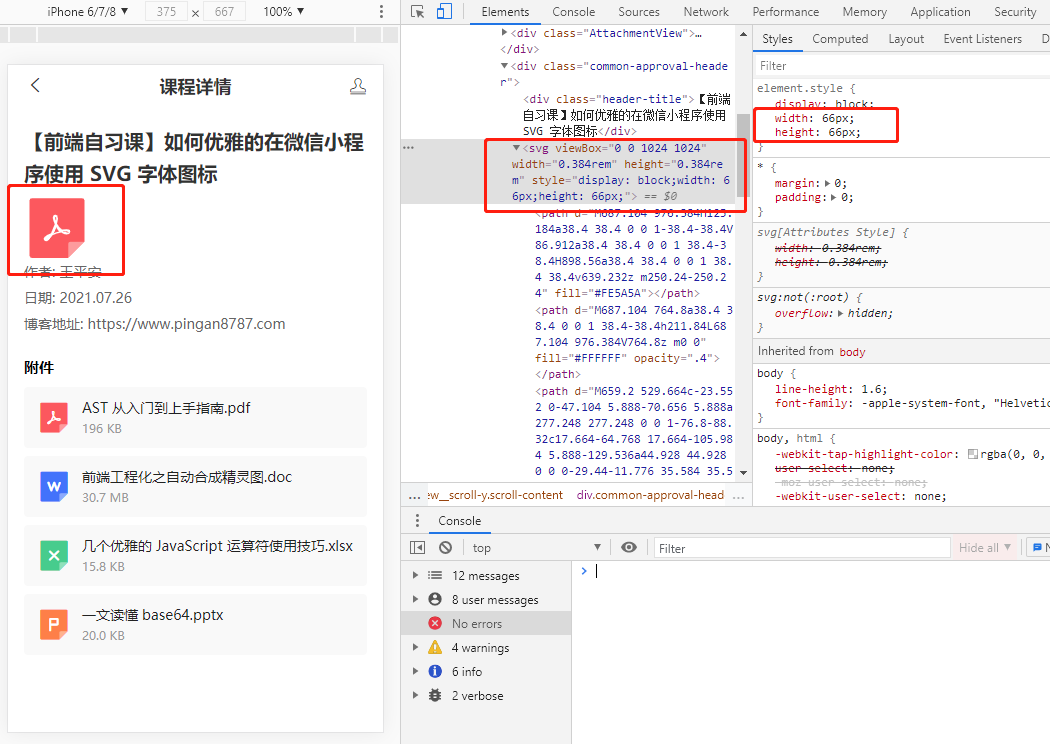
Task: Switch to the Computed sidebar tab
Action: [840, 39]
